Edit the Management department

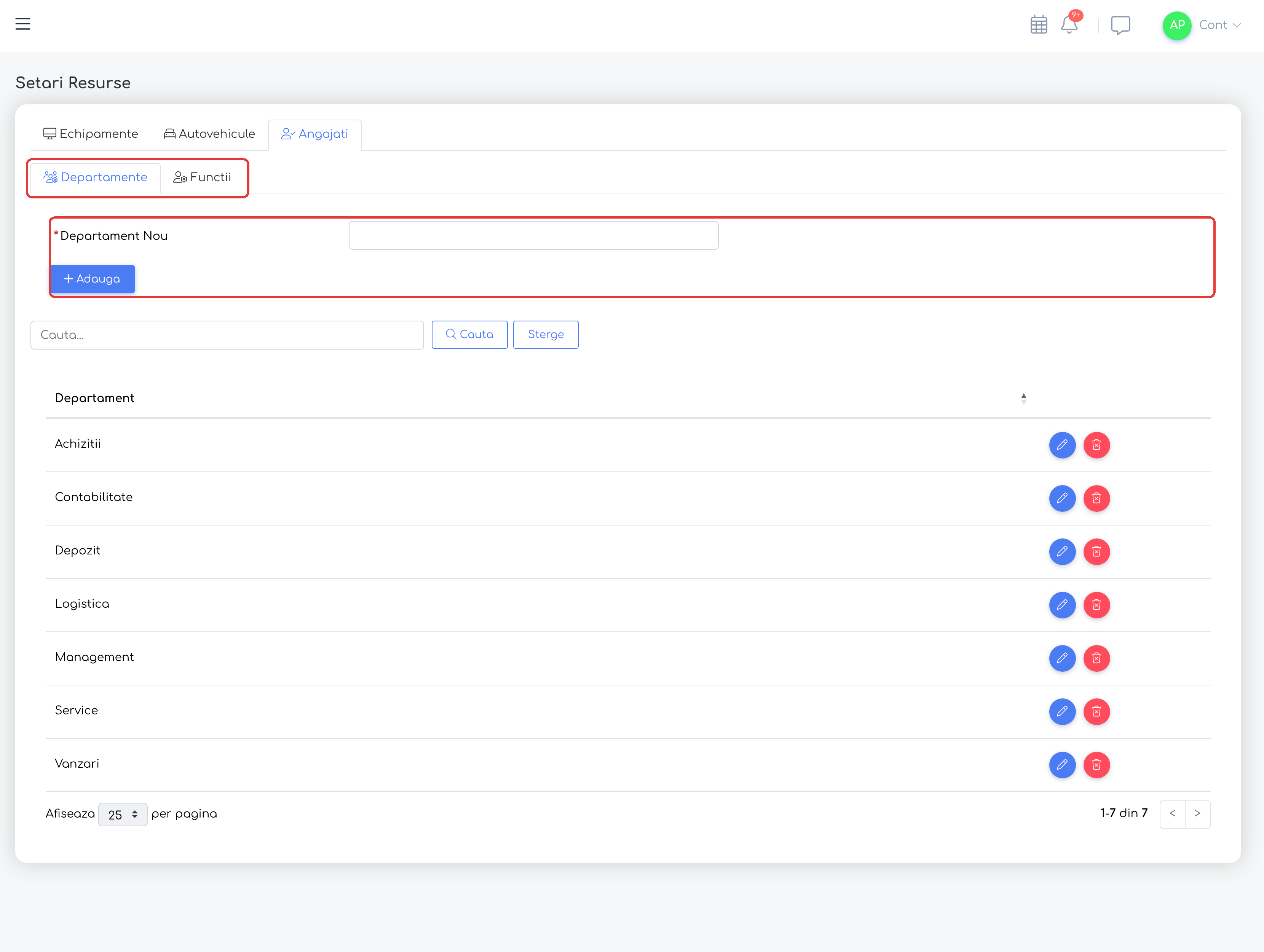tap(1062, 658)
